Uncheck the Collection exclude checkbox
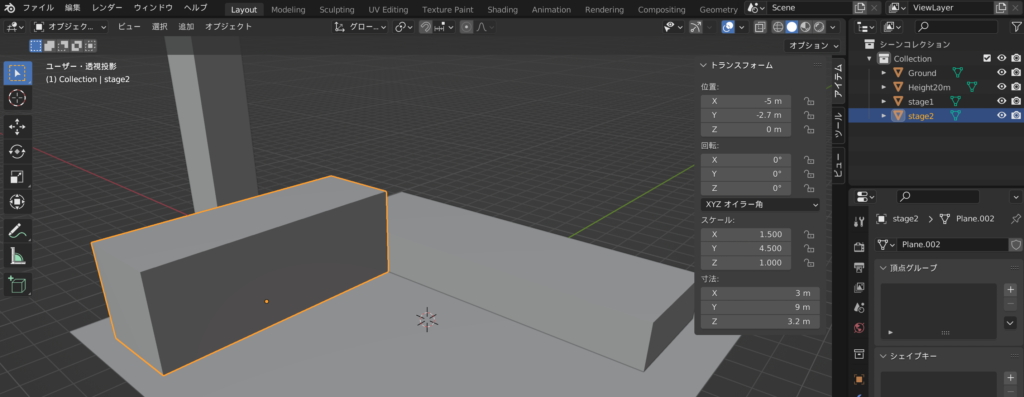Image resolution: width=1024 pixels, height=397 pixels. pos(987,58)
